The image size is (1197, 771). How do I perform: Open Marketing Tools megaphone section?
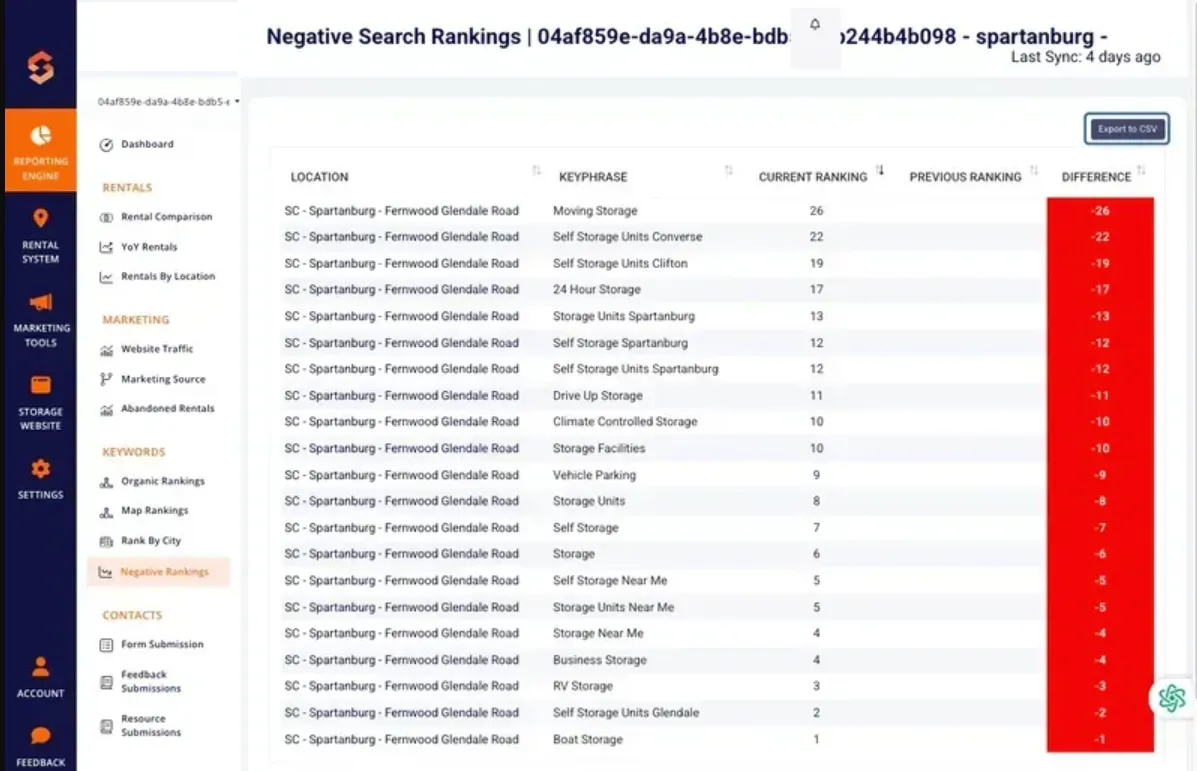tap(40, 320)
